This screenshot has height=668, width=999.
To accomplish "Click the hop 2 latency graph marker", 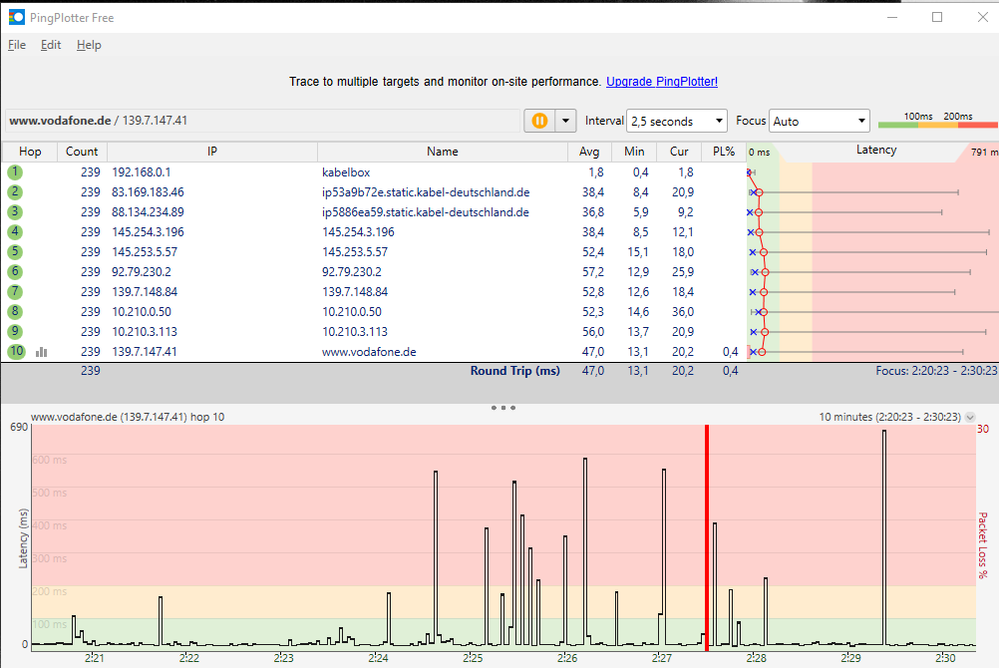I will pyautogui.click(x=758, y=192).
